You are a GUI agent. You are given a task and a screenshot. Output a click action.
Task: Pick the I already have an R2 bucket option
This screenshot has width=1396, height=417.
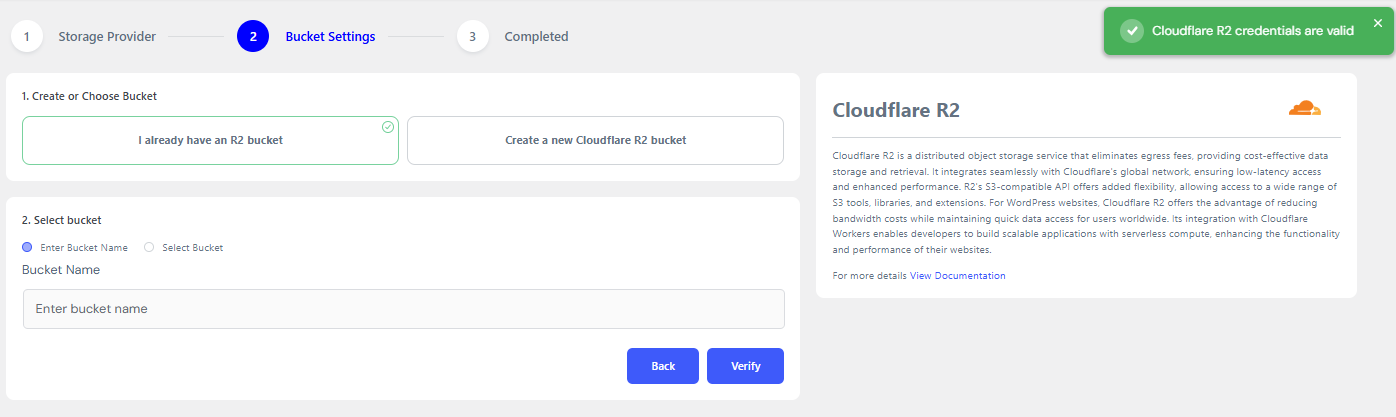coord(210,141)
